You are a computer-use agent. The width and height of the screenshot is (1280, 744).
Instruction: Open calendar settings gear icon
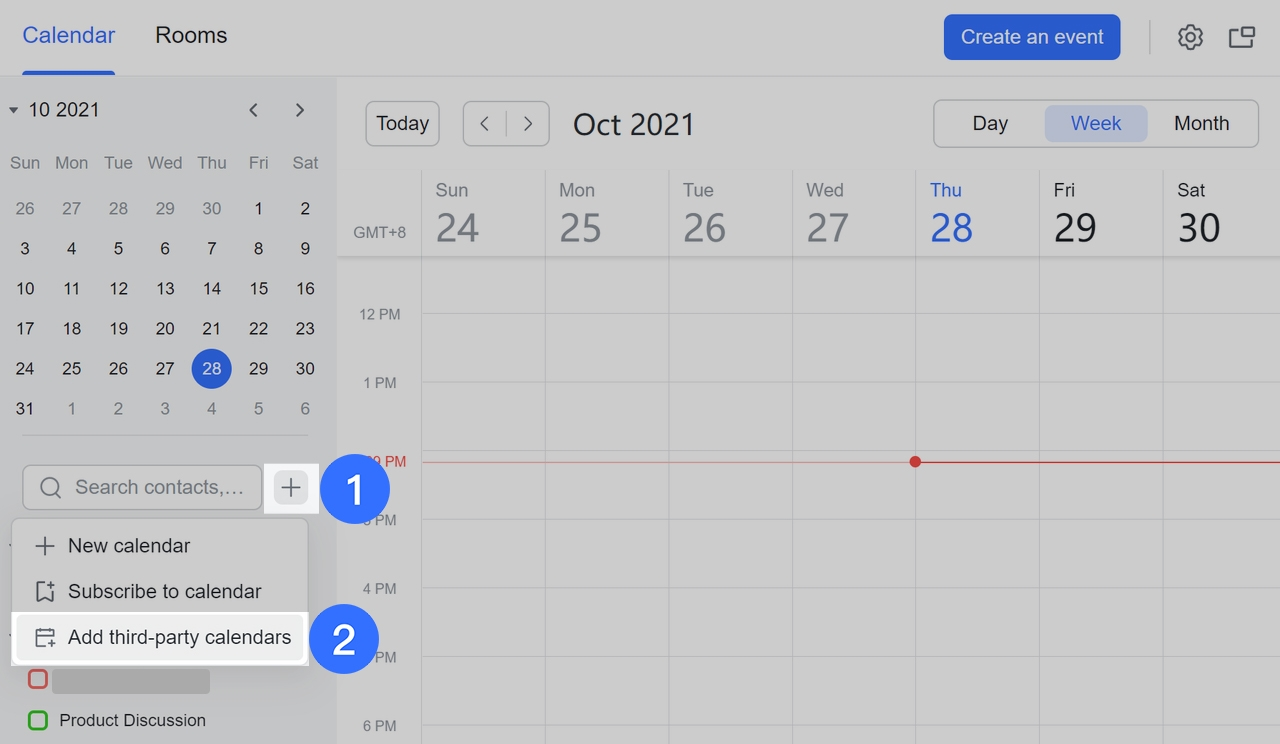[1190, 37]
